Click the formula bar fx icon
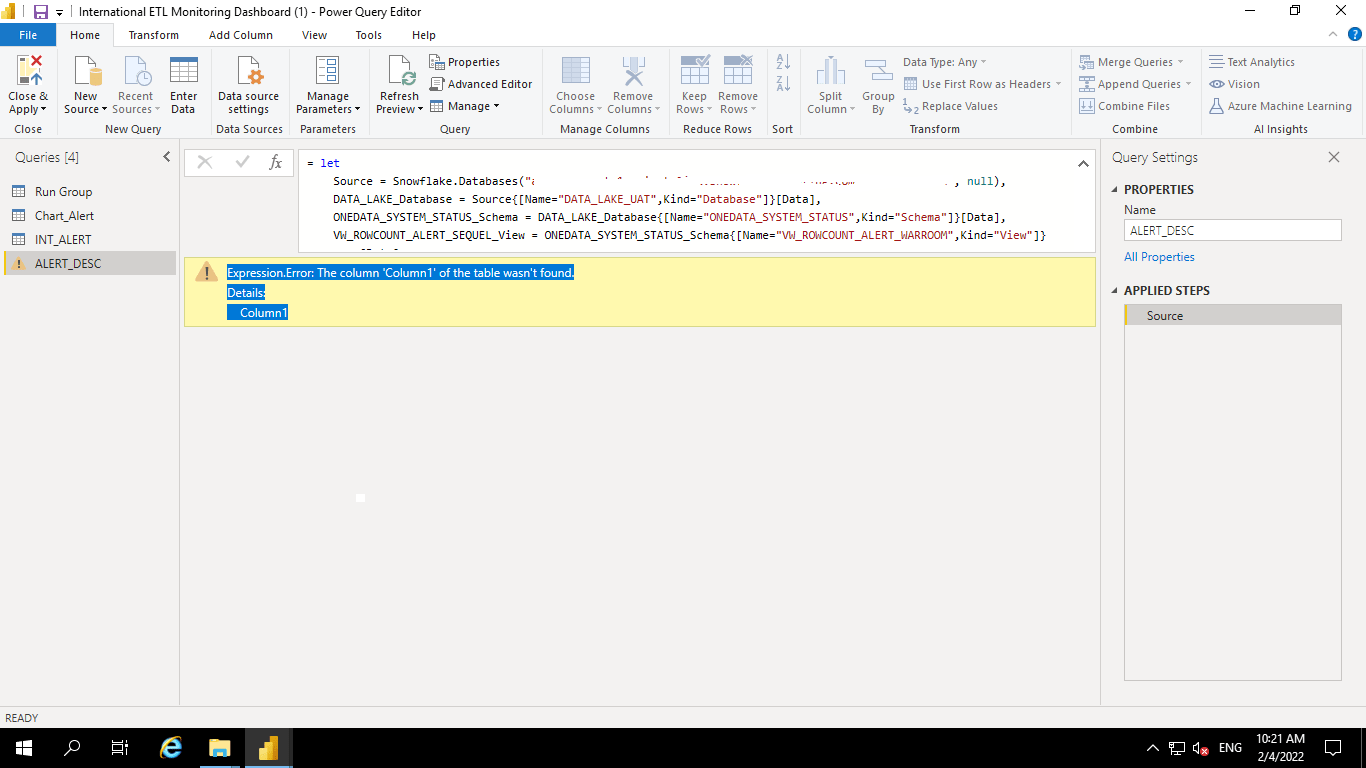Image resolution: width=1366 pixels, height=768 pixels. point(276,162)
